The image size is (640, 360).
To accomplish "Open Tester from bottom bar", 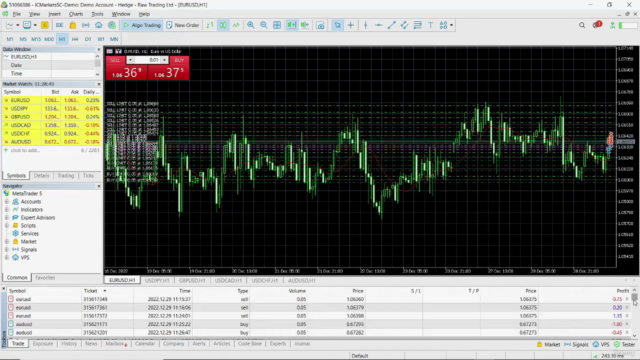I will pos(624,345).
